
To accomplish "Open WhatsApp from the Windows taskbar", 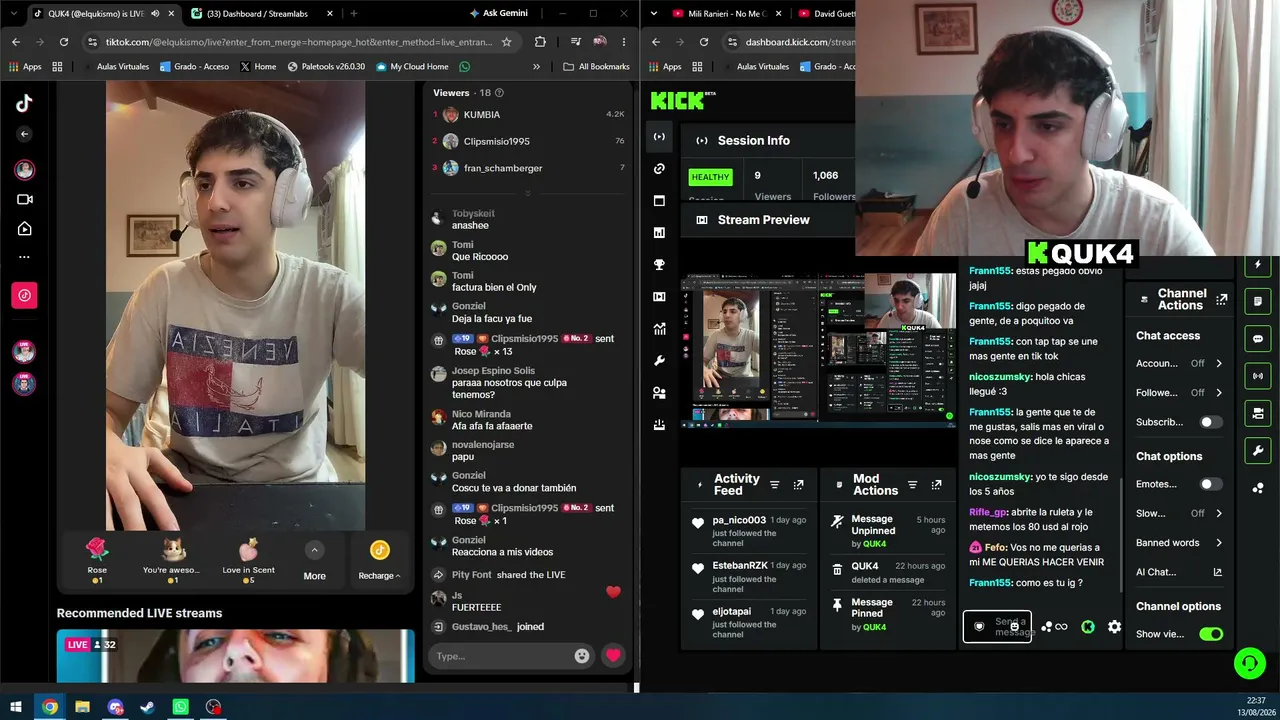I will pos(180,707).
